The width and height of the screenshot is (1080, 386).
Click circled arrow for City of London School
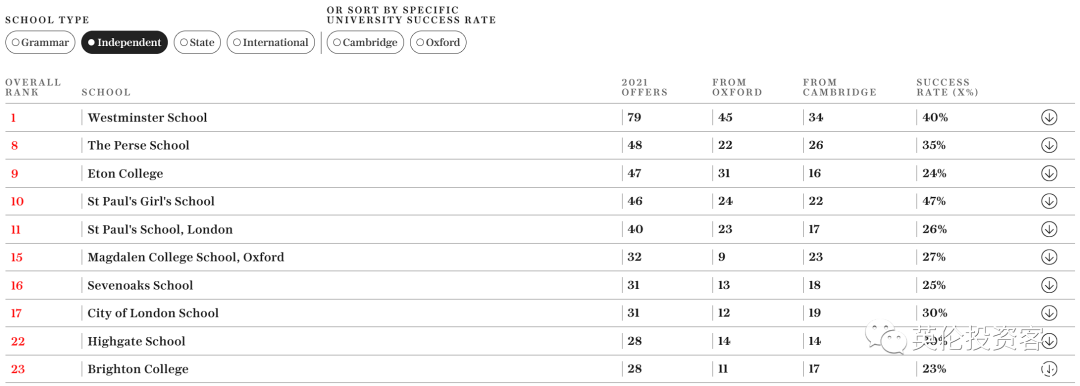1048,313
